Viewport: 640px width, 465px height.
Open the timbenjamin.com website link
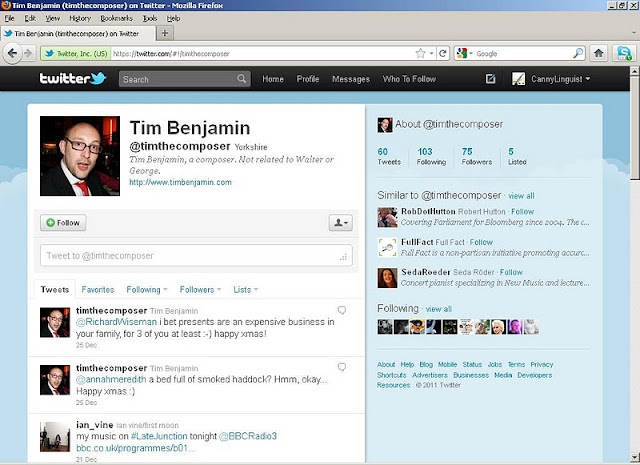click(180, 182)
